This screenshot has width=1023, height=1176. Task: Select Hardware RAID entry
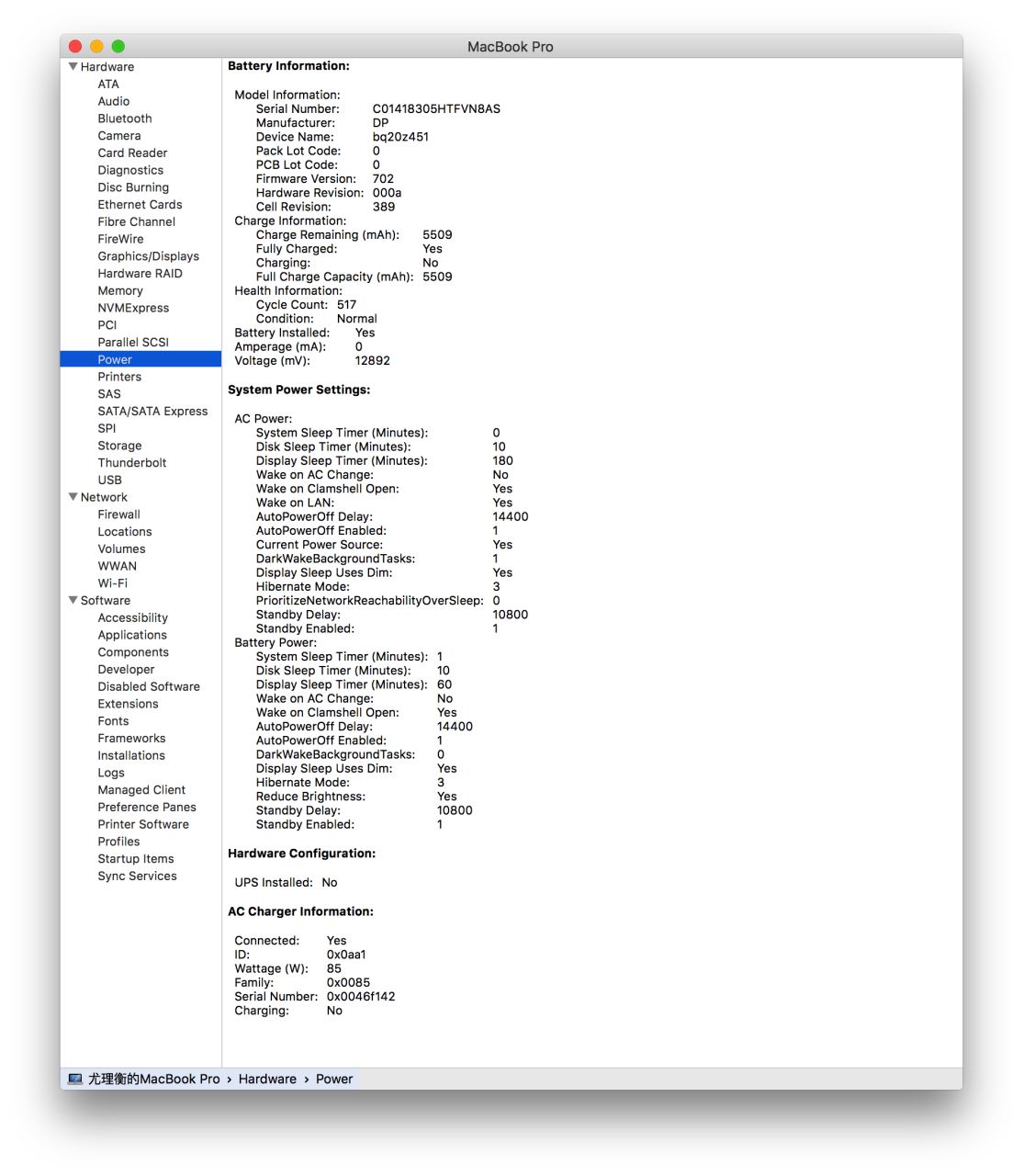(141, 273)
